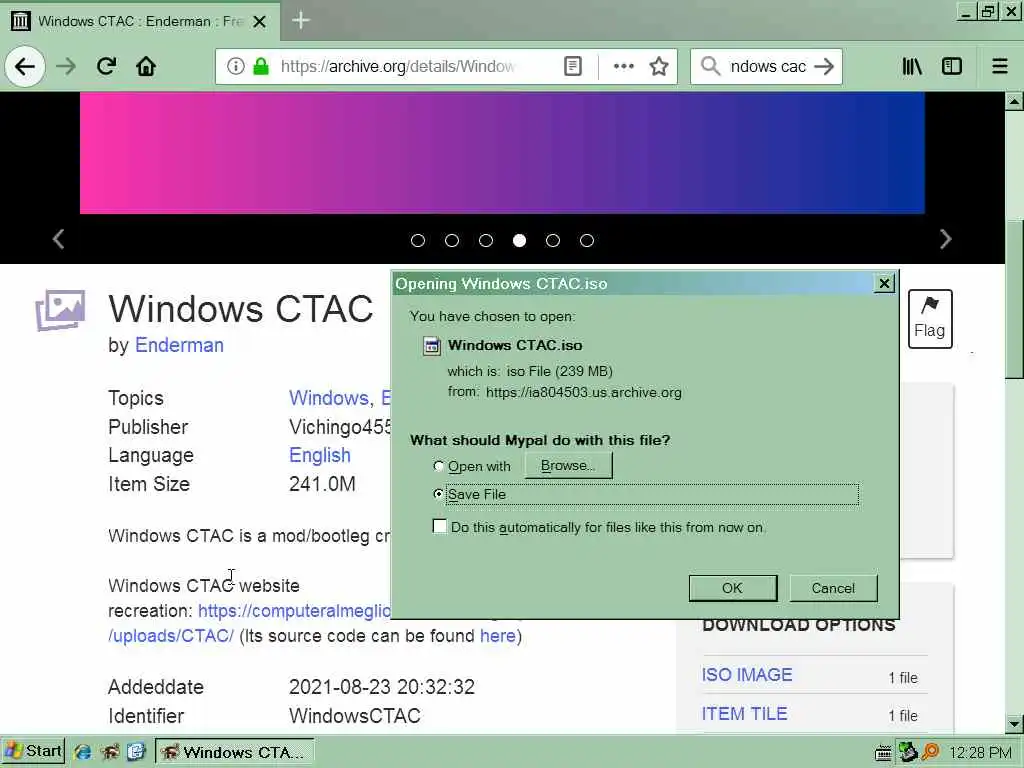Click the green padlock security icon
Viewport: 1024px width, 768px height.
tap(261, 66)
